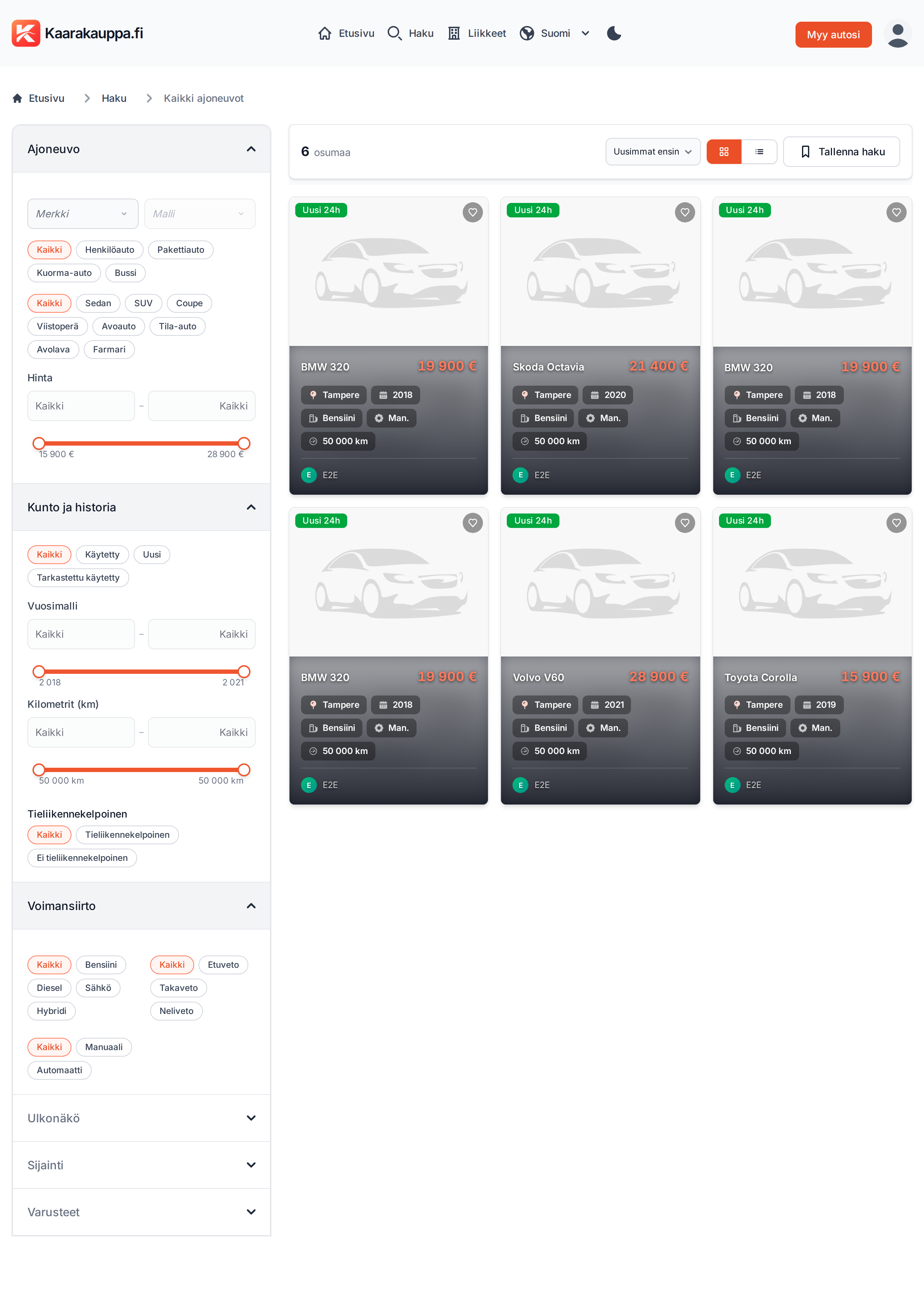Favorite the Skoda Octavia with the heart icon

(684, 212)
